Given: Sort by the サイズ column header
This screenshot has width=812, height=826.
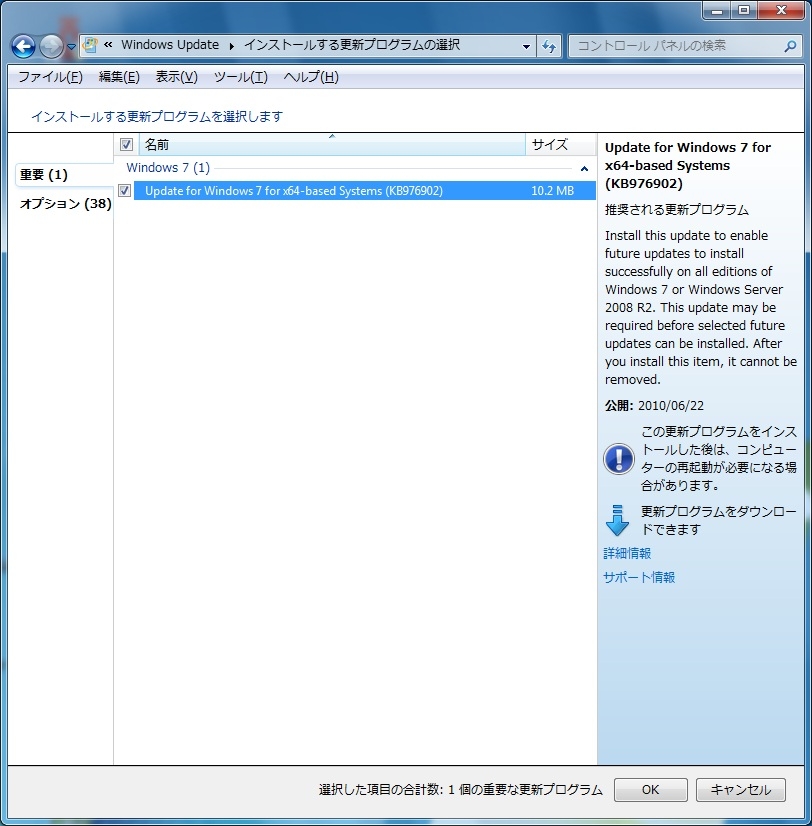Looking at the screenshot, I should point(561,144).
